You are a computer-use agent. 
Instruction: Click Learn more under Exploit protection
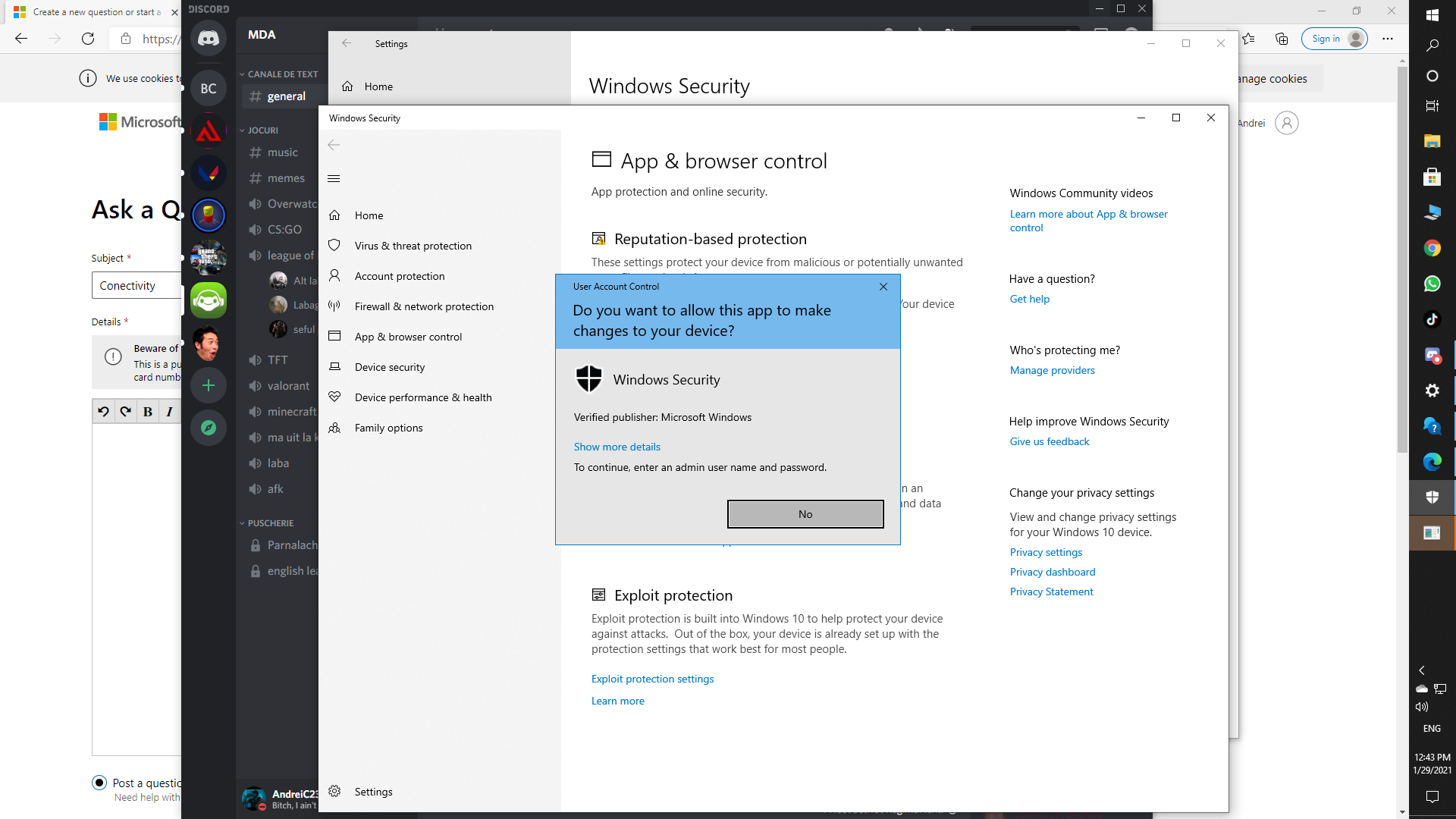(617, 701)
